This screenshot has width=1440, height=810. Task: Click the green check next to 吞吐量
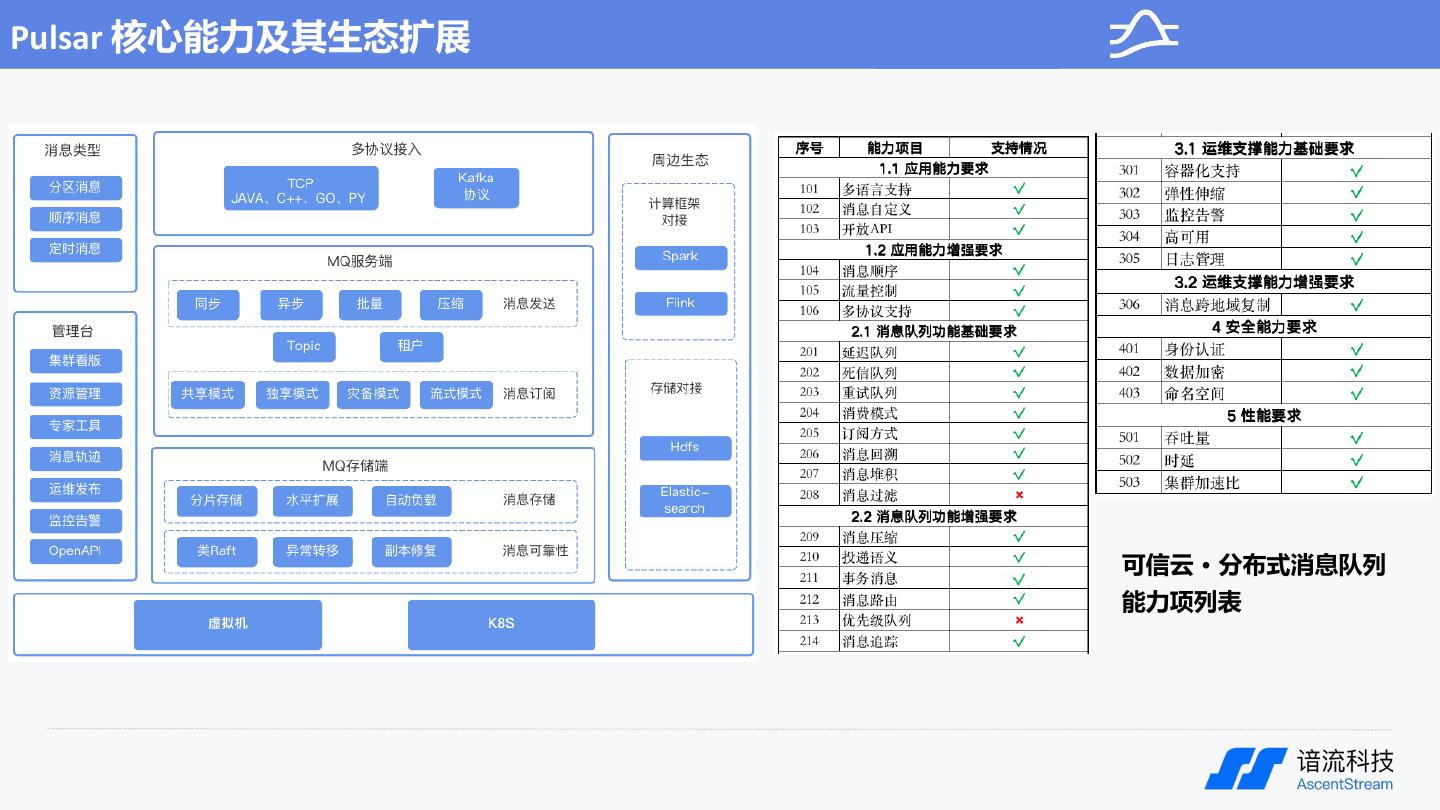click(x=1356, y=438)
